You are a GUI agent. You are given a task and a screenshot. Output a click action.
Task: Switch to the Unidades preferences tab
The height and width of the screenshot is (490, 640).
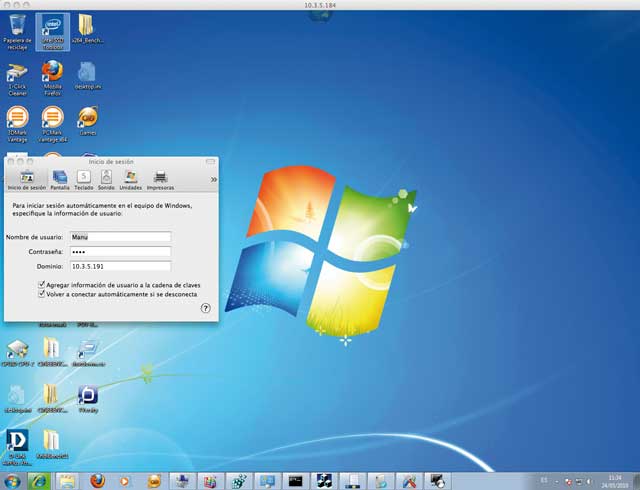click(131, 180)
